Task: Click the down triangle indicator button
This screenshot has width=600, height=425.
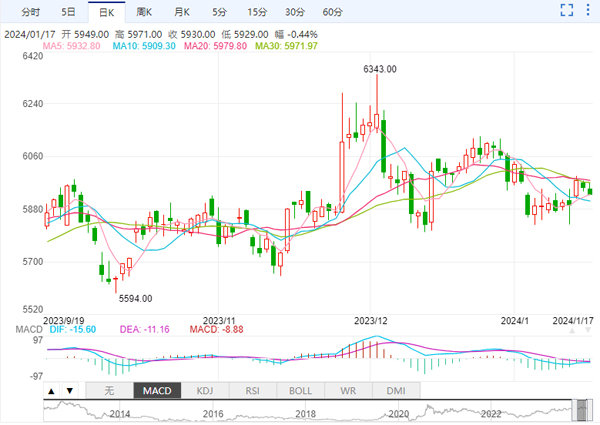Action: coord(70,391)
